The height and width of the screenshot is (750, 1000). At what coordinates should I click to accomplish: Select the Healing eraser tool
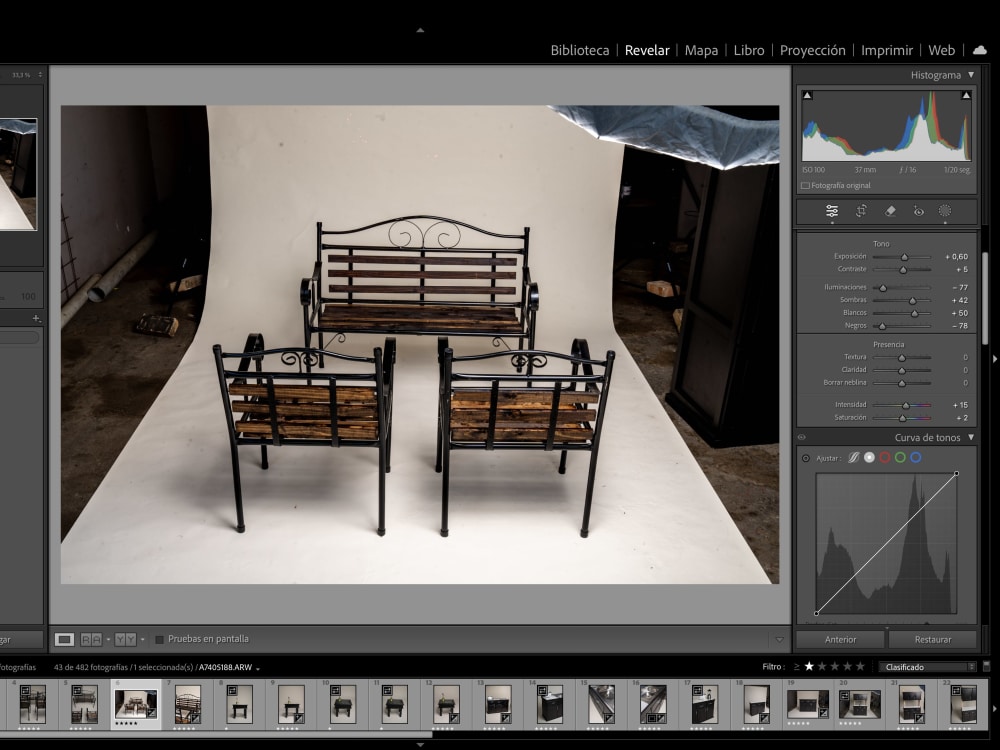(890, 211)
